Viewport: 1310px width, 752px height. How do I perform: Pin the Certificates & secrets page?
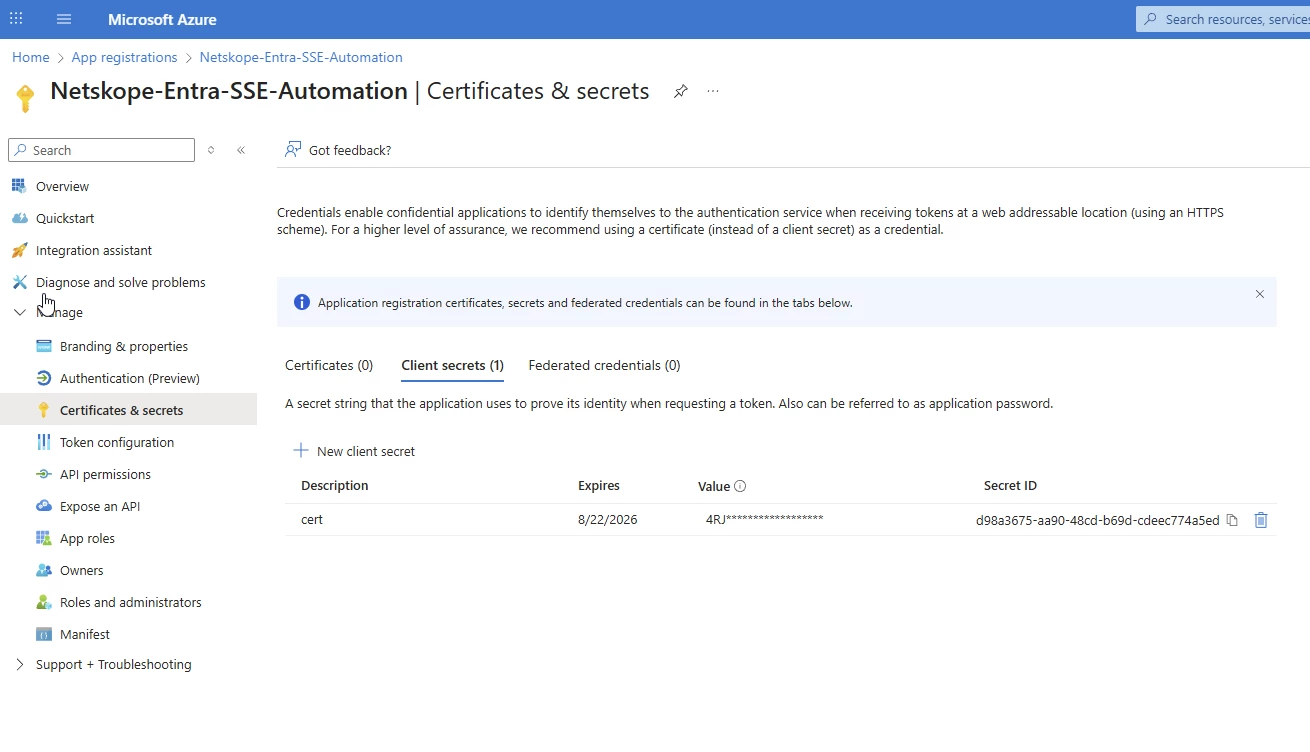click(x=680, y=91)
